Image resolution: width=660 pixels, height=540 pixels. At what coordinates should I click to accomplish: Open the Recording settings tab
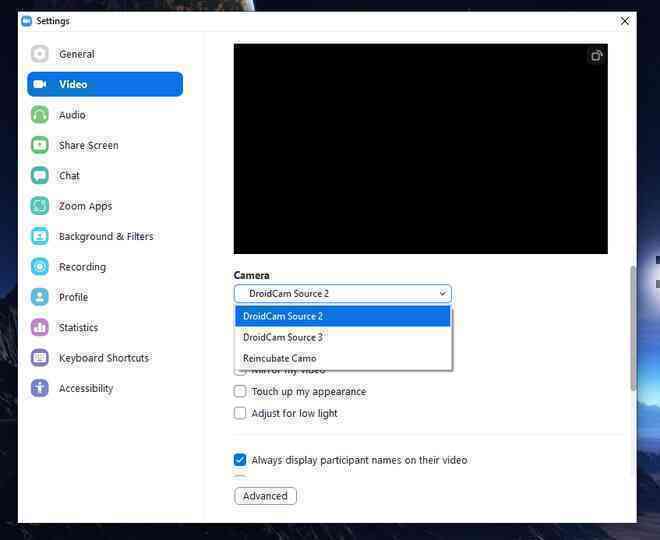point(105,266)
